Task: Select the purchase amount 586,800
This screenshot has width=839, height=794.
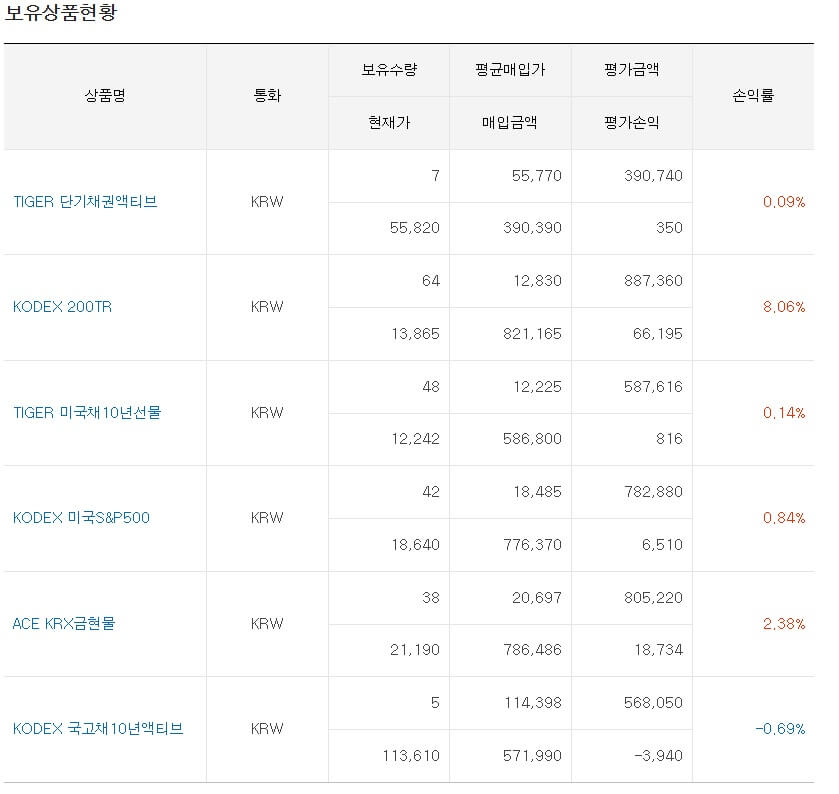Action: pyautogui.click(x=532, y=439)
